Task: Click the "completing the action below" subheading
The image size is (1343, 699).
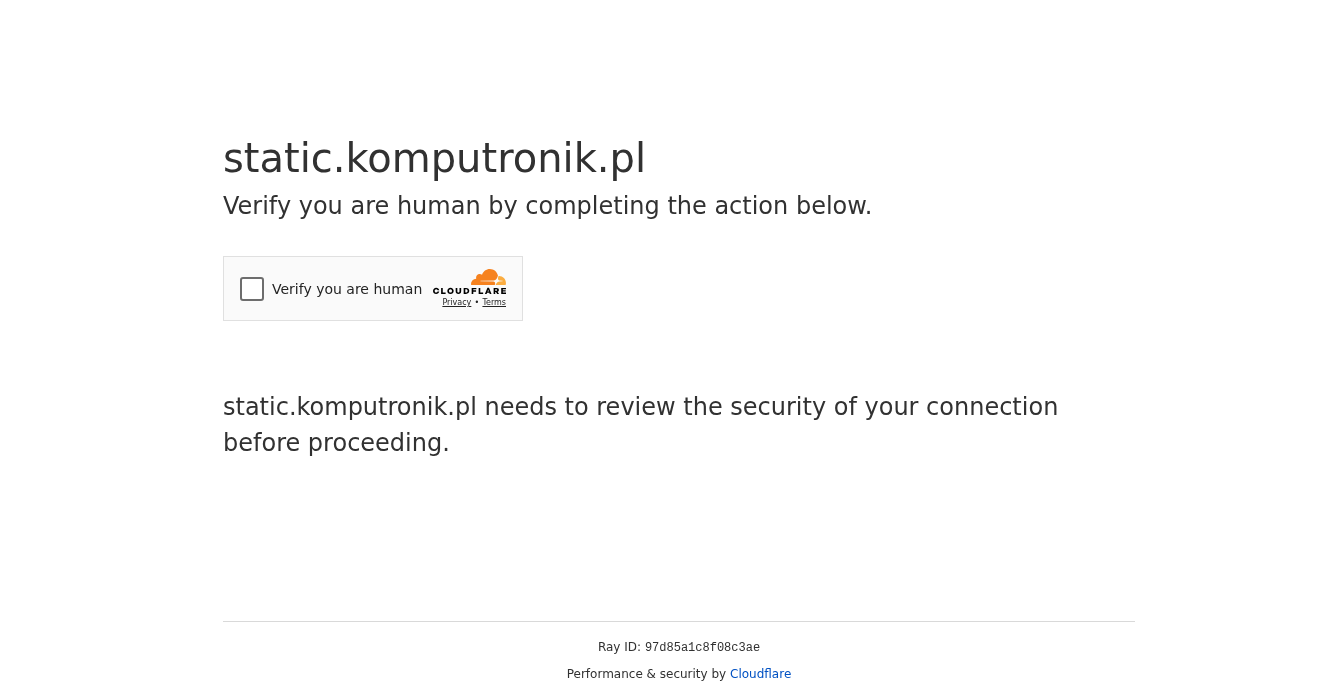Action: pyautogui.click(x=698, y=206)
